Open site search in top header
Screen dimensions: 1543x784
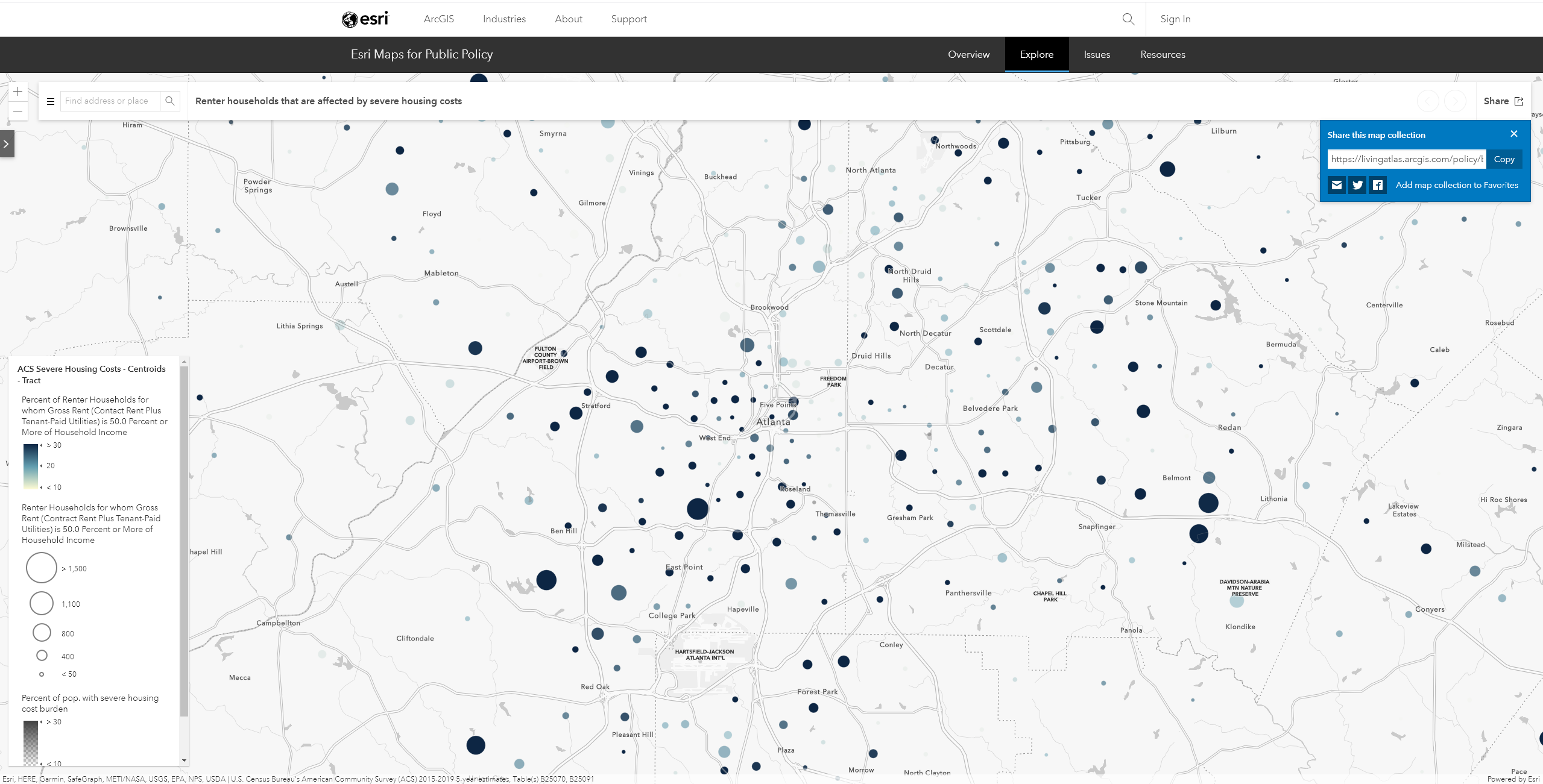1128,19
